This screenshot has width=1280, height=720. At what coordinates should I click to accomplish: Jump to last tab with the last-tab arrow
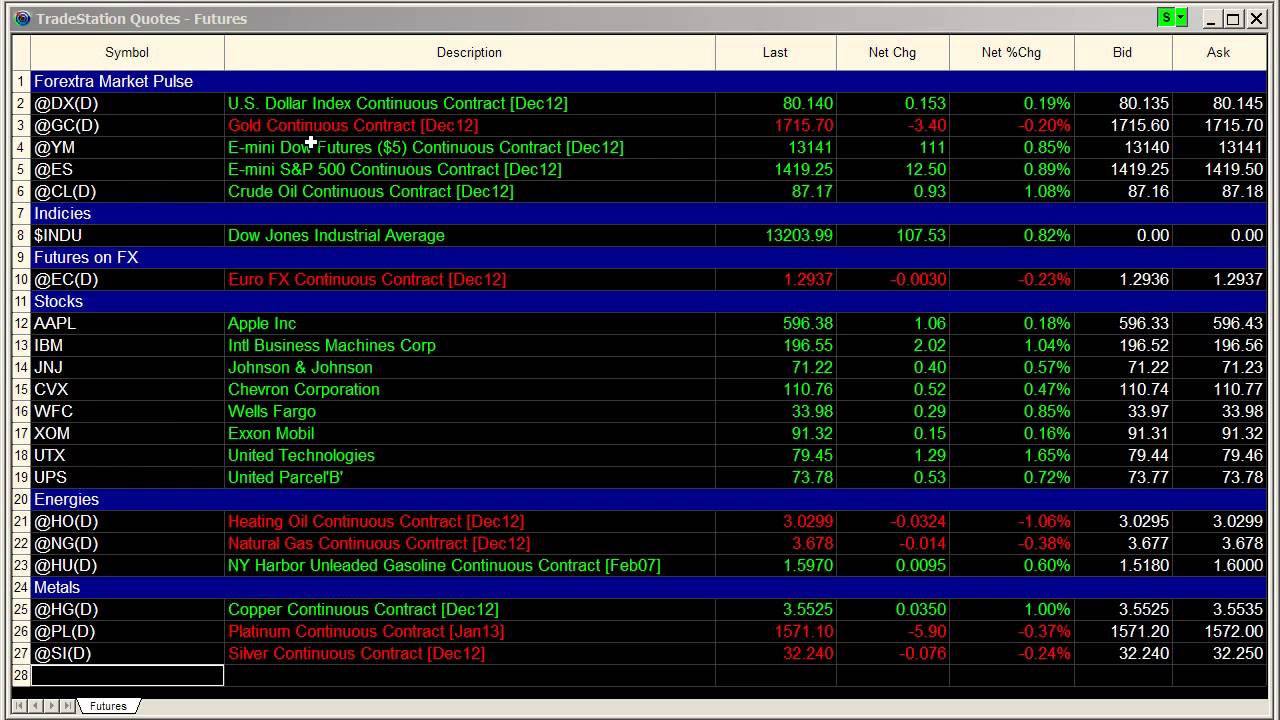[x=69, y=706]
